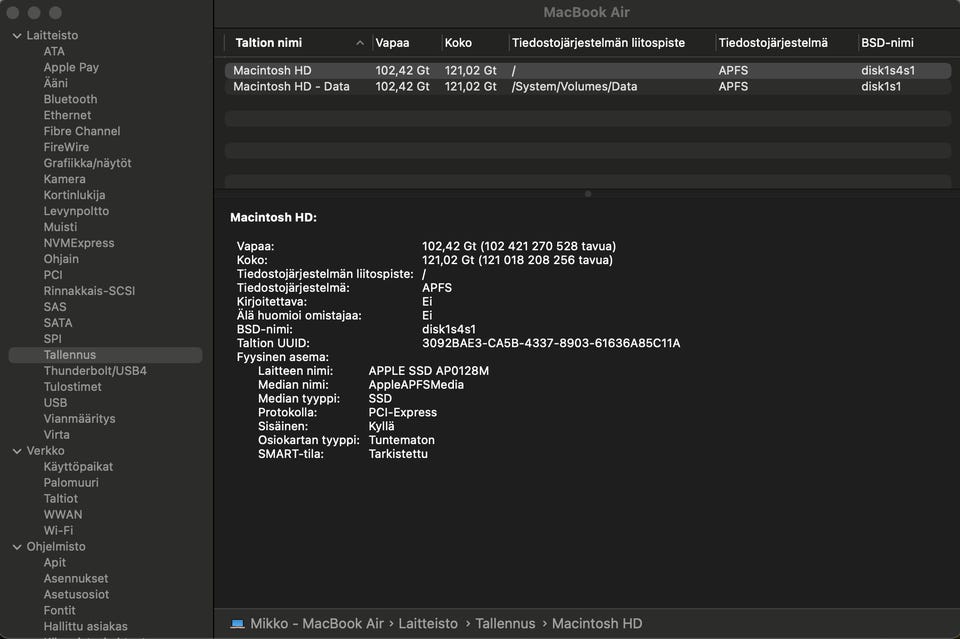Open Hallittu asiakas entry
960x639 pixels.
(x=85, y=626)
